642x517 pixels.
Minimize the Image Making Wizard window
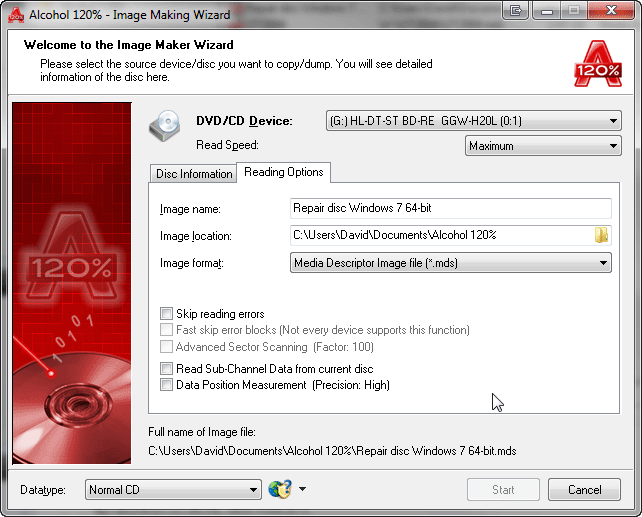tap(547, 10)
